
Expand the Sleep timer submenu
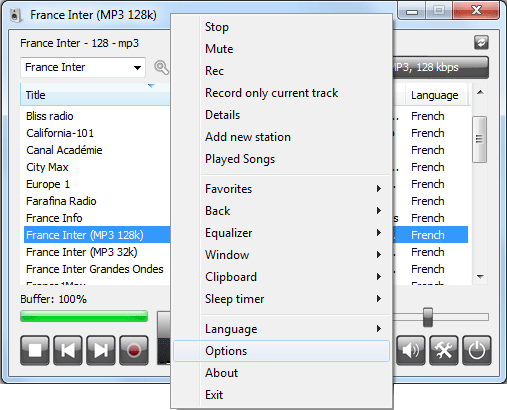[x=281, y=299]
